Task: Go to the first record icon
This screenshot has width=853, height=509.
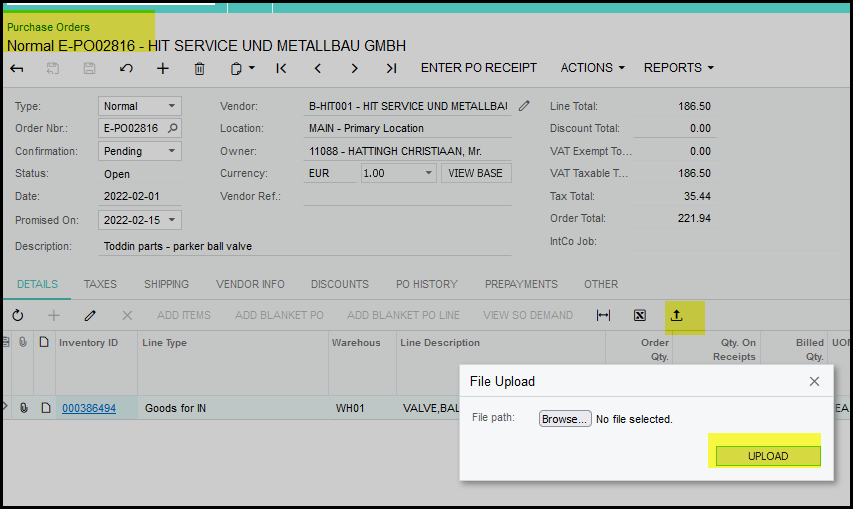Action: [x=281, y=68]
